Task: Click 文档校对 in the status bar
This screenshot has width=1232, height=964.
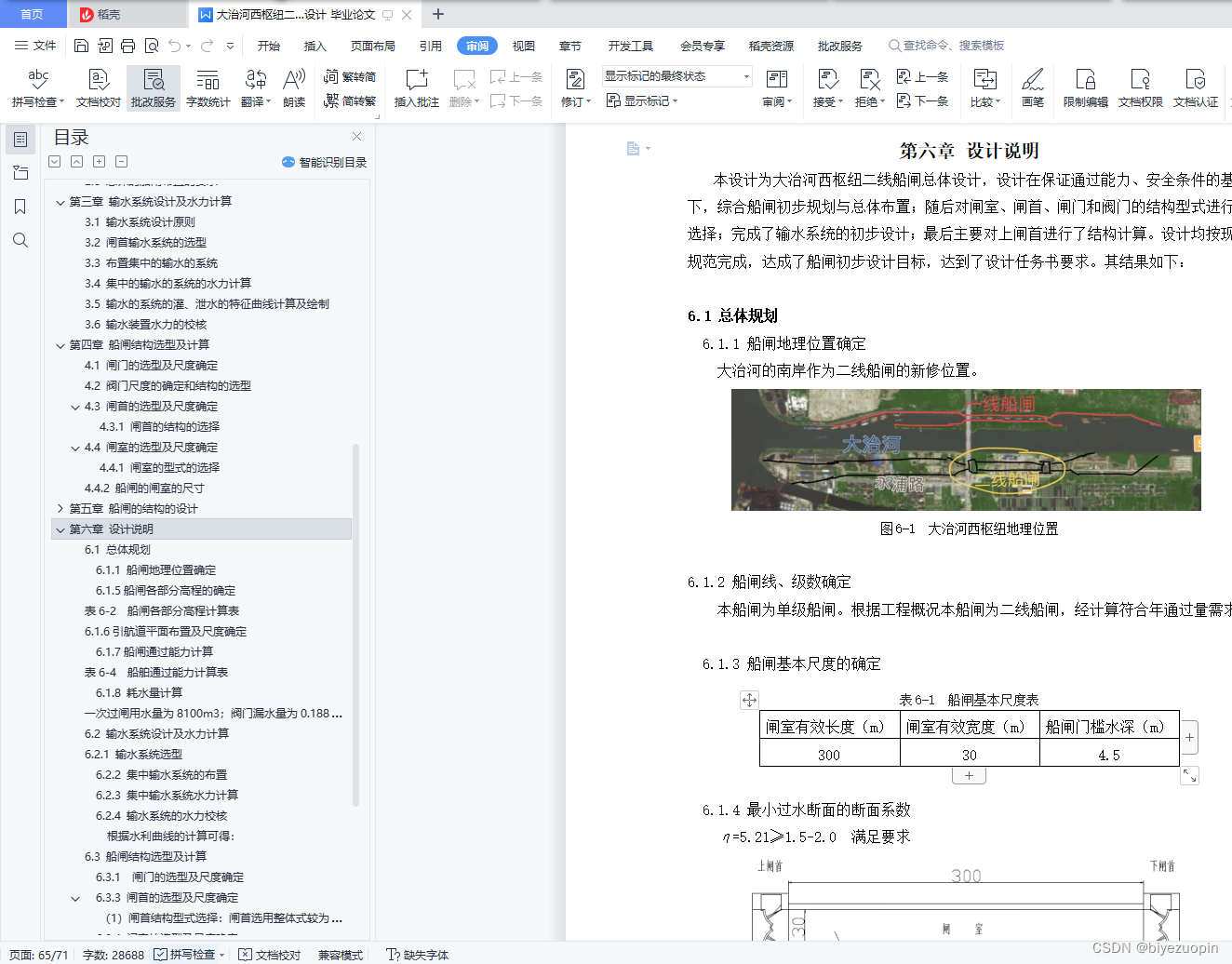Action: [270, 955]
